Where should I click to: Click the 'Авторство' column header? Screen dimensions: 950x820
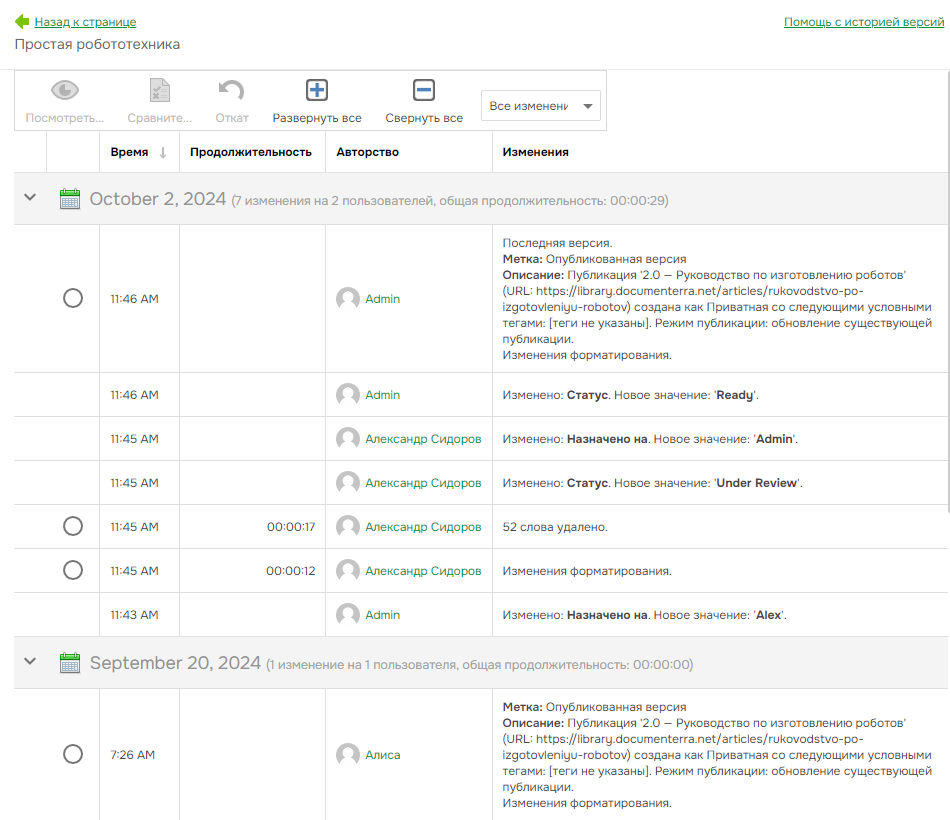(x=367, y=152)
